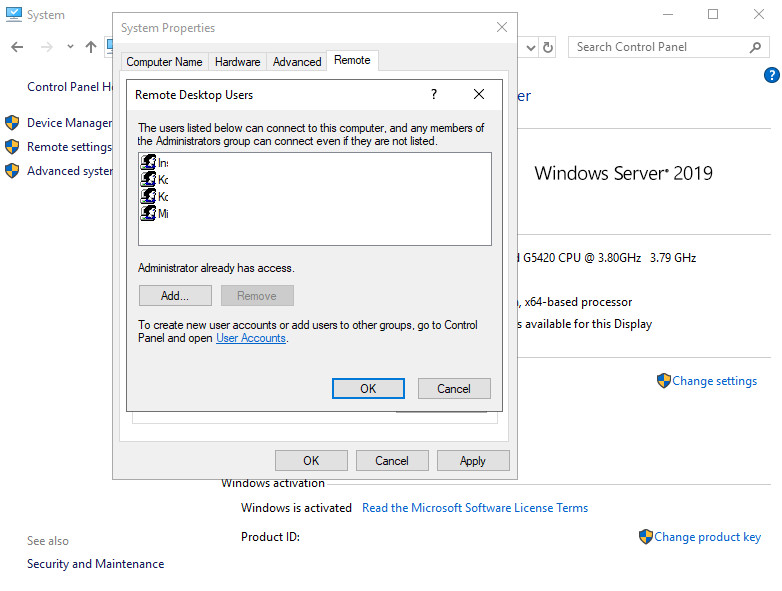Click the search magnifier icon
782x591 pixels.
[x=756, y=47]
